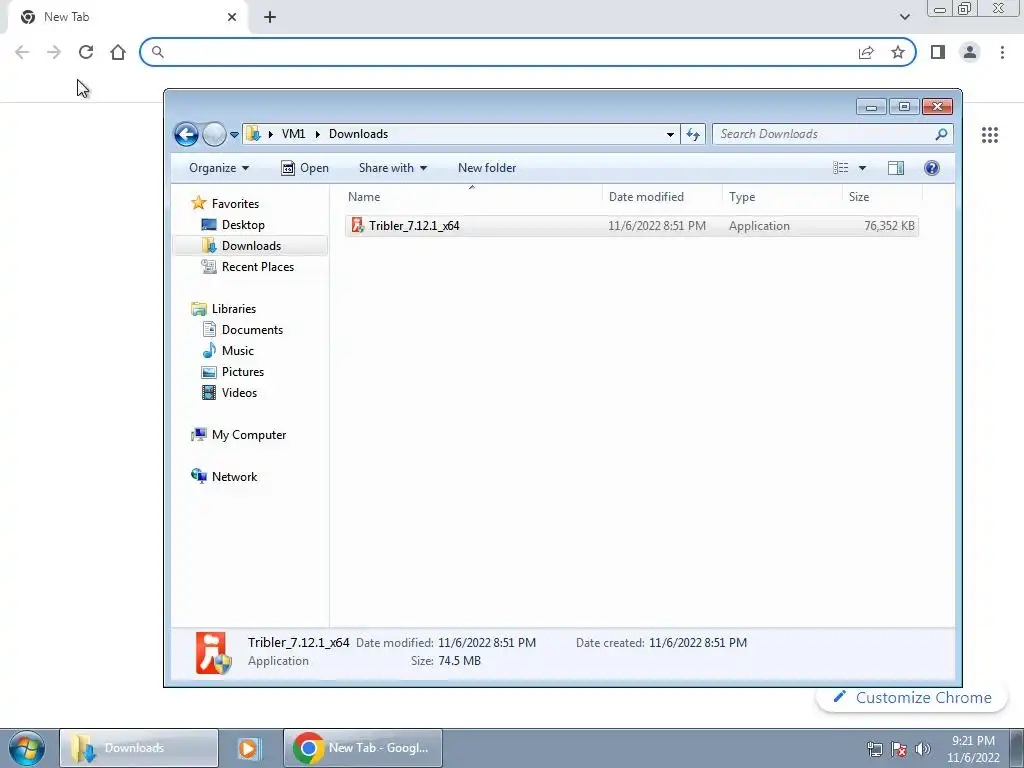Bookmark this tab with the star
This screenshot has width=1024, height=768.
[x=898, y=52]
